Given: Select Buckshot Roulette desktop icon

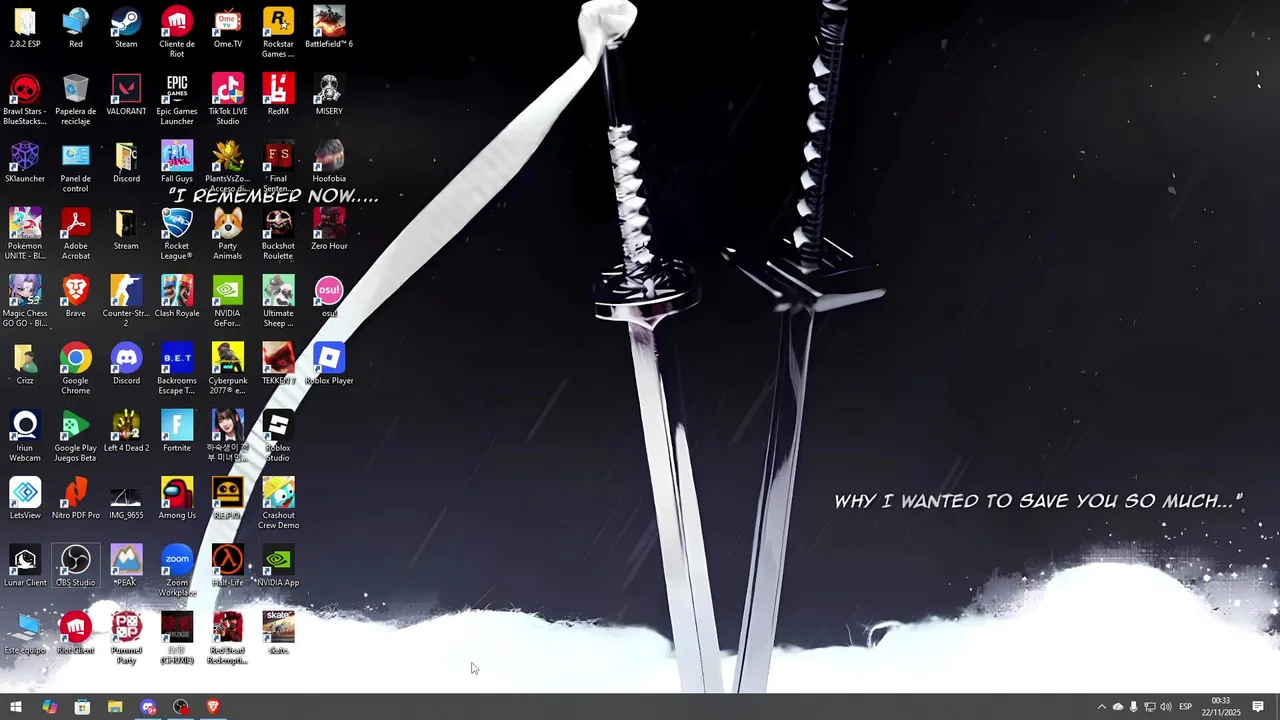Looking at the screenshot, I should coord(278,234).
